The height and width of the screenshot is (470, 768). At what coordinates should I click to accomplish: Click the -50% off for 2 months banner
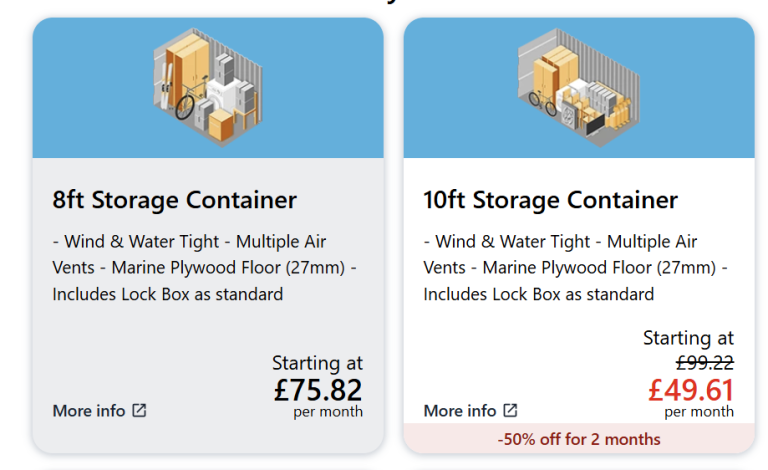[x=579, y=439]
